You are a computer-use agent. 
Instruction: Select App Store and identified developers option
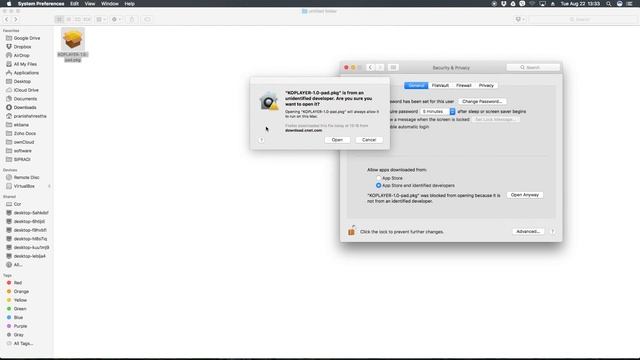click(379, 185)
